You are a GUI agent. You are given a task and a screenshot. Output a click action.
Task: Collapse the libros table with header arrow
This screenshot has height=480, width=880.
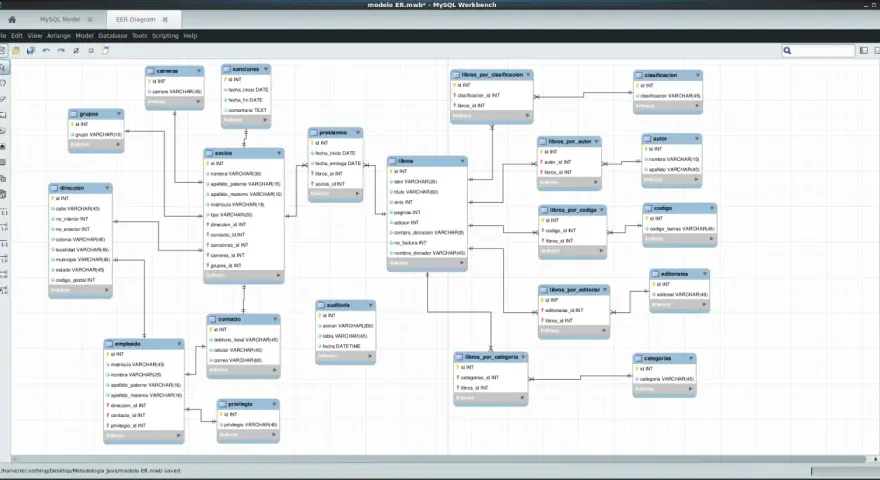[x=462, y=161]
